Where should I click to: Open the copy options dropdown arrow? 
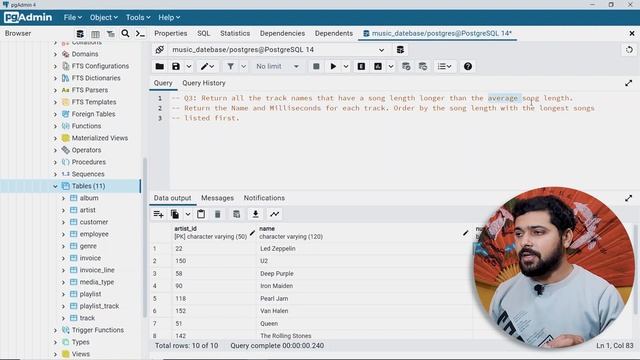coord(188,214)
